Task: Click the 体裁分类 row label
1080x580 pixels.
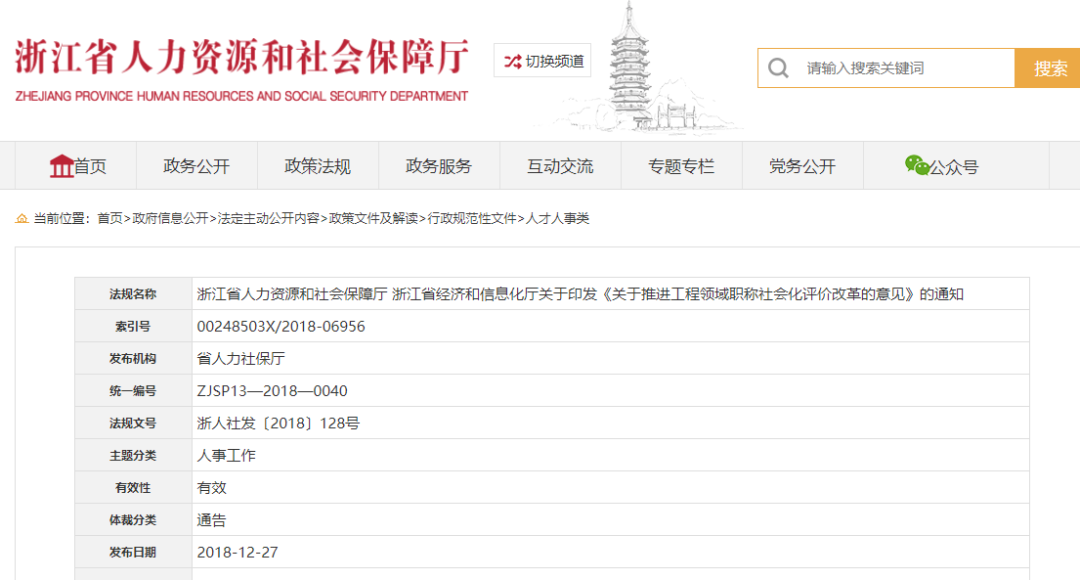Action: [133, 520]
